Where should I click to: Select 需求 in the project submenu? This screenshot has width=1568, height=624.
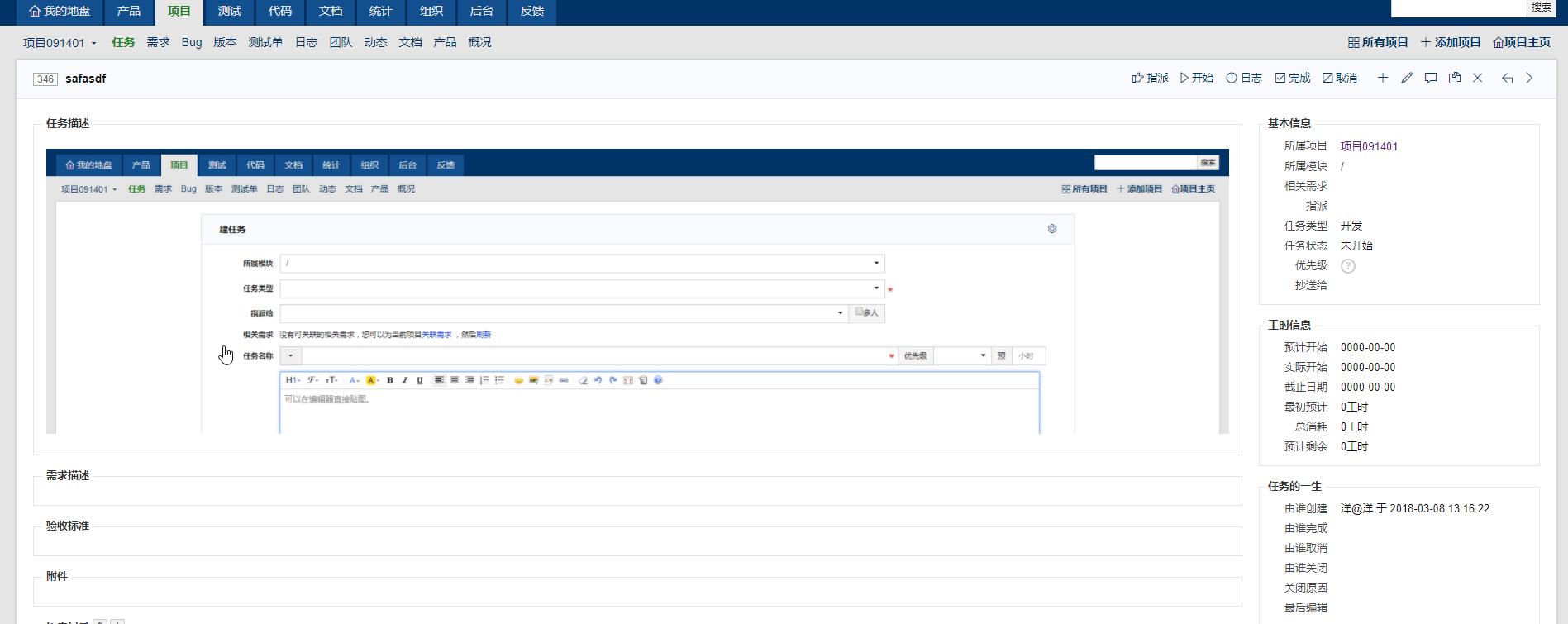[x=158, y=43]
